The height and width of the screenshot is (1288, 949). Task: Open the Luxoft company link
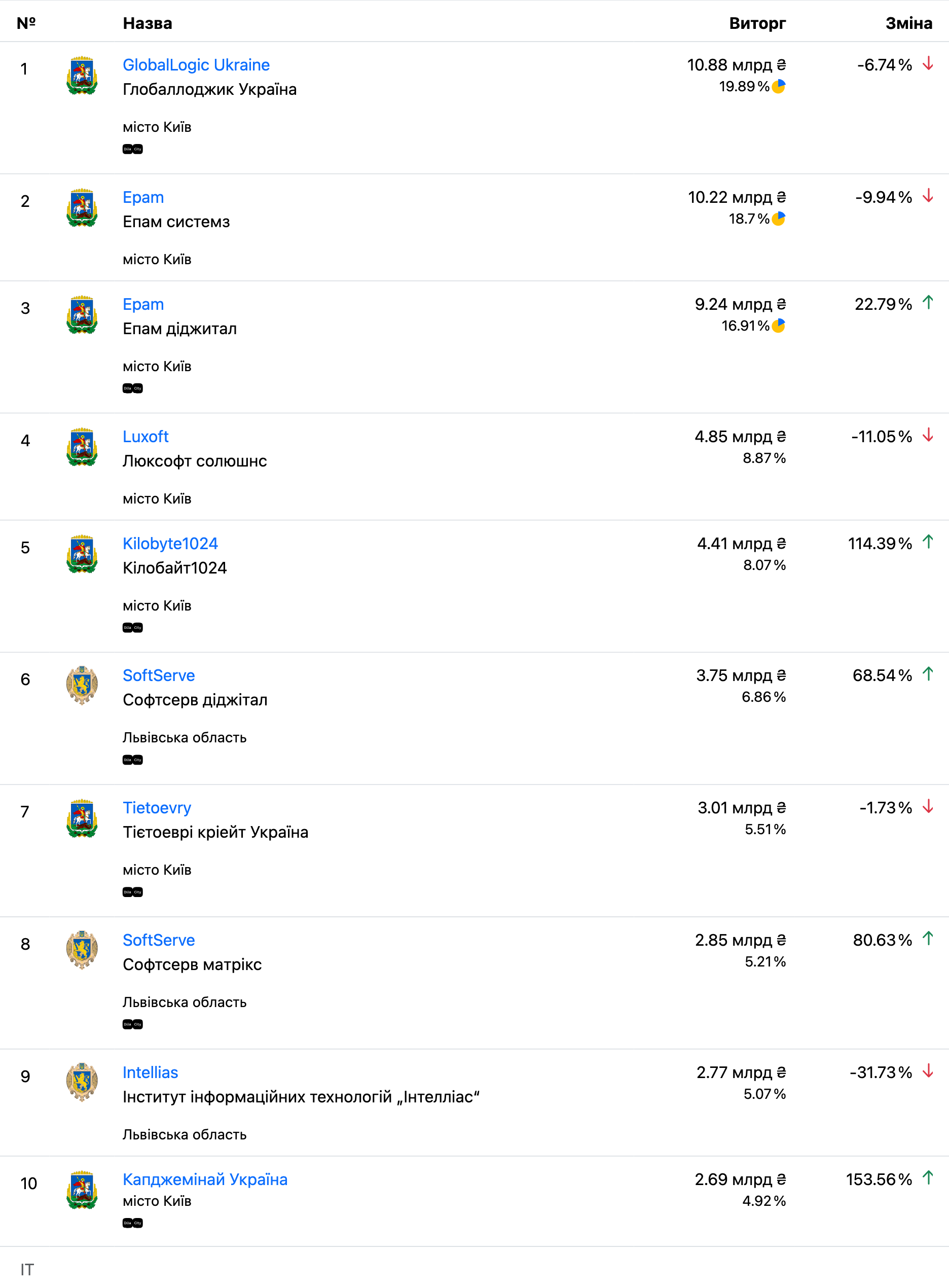click(x=145, y=437)
